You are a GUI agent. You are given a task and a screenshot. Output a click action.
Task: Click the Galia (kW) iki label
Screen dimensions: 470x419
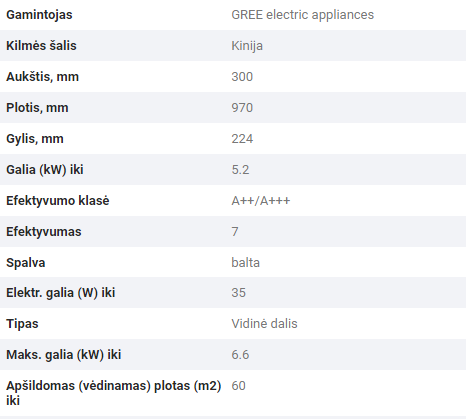45,170
